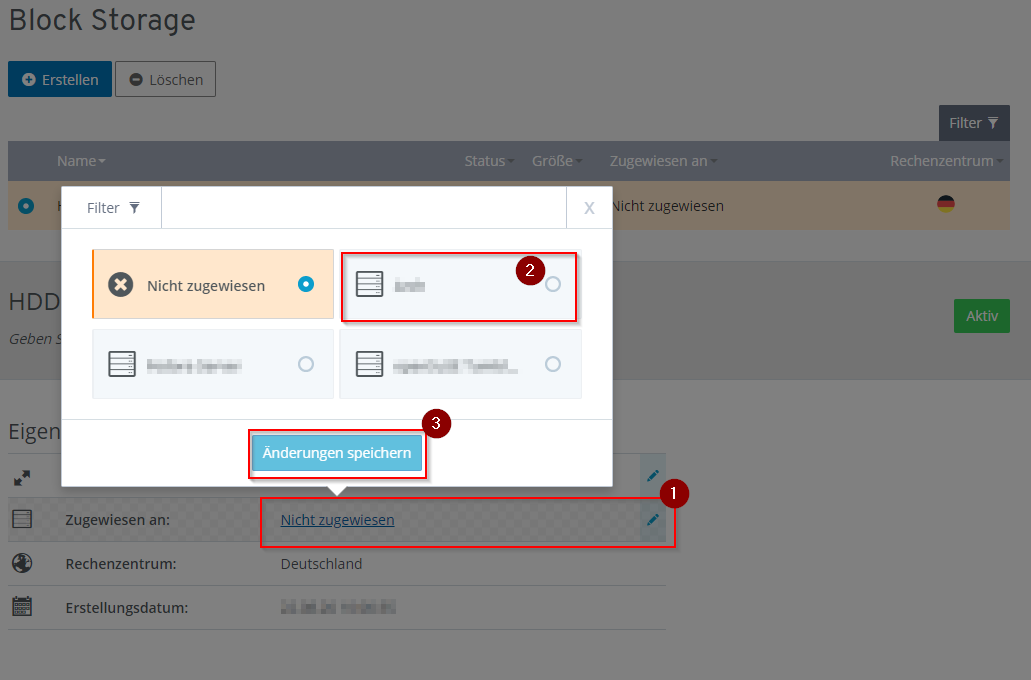
Task: Click the server icon in the top-right card
Action: click(x=369, y=284)
